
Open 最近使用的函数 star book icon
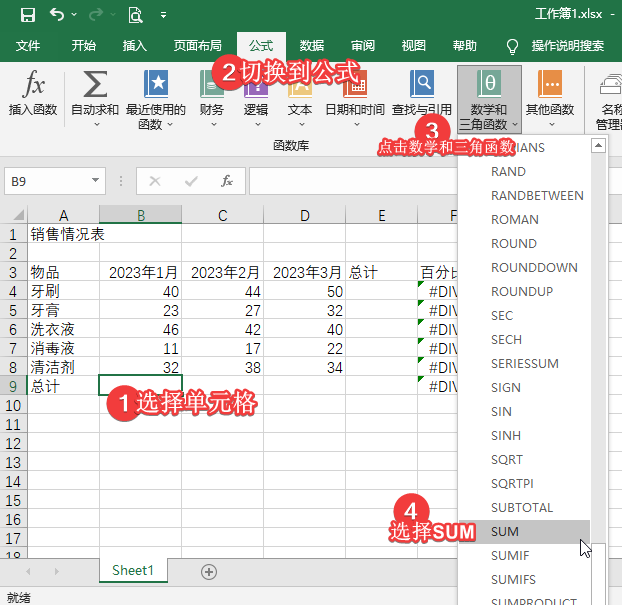pyautogui.click(x=156, y=84)
